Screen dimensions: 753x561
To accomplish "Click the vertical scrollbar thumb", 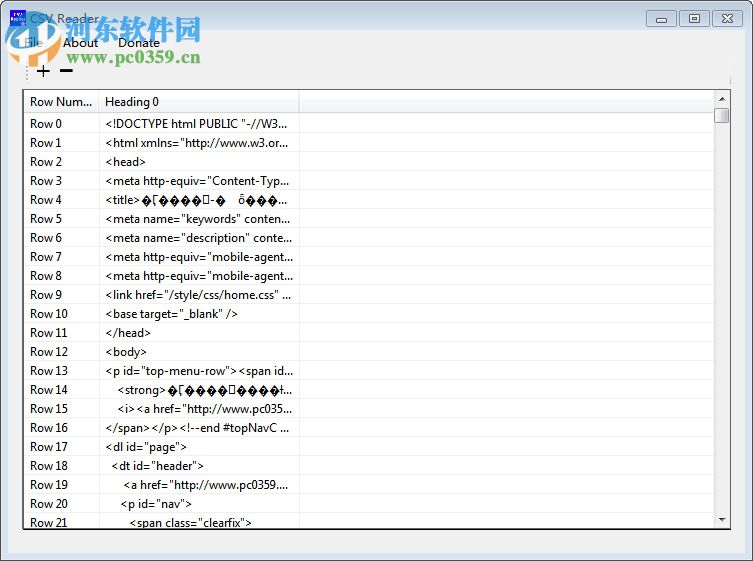I will tap(722, 116).
